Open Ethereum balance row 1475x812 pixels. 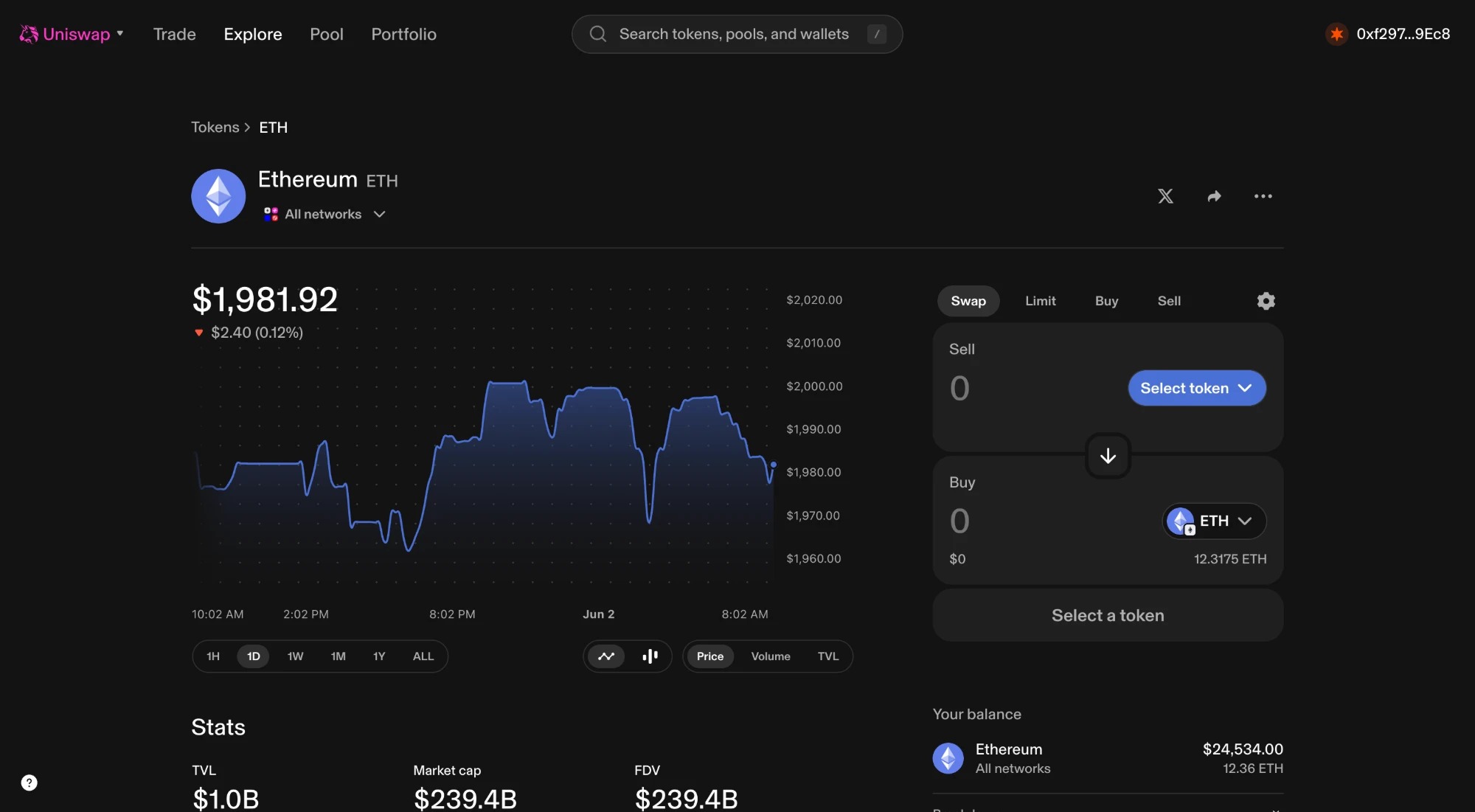coord(1108,758)
